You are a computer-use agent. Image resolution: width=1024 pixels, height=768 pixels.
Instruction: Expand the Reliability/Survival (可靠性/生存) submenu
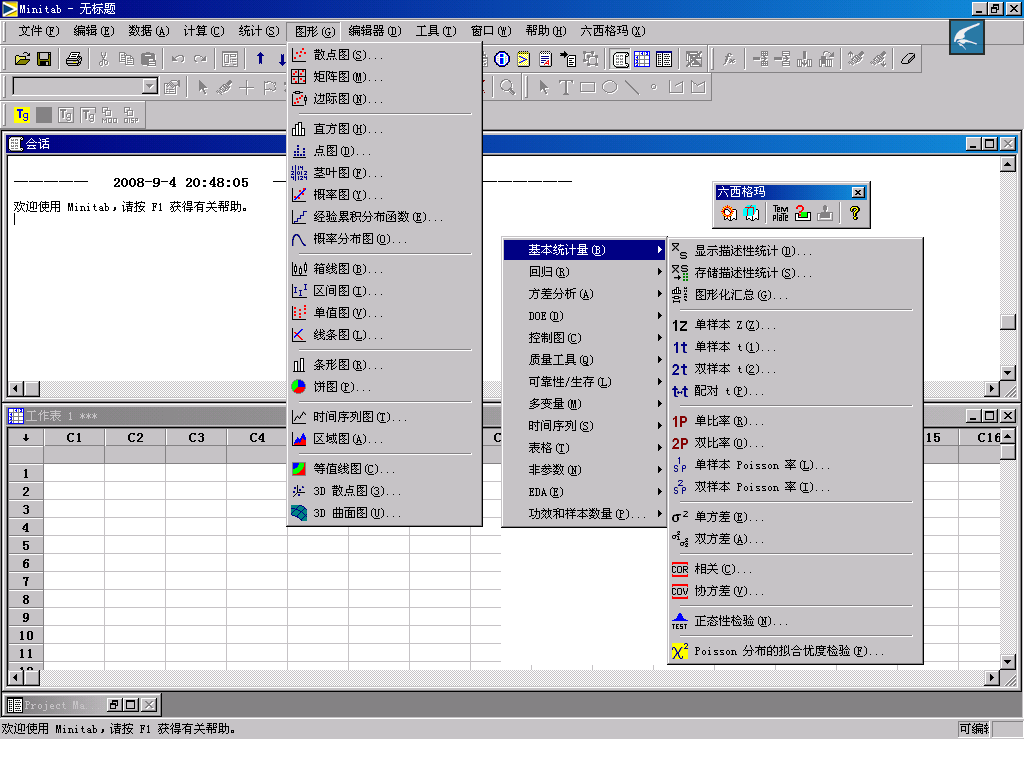tap(584, 382)
